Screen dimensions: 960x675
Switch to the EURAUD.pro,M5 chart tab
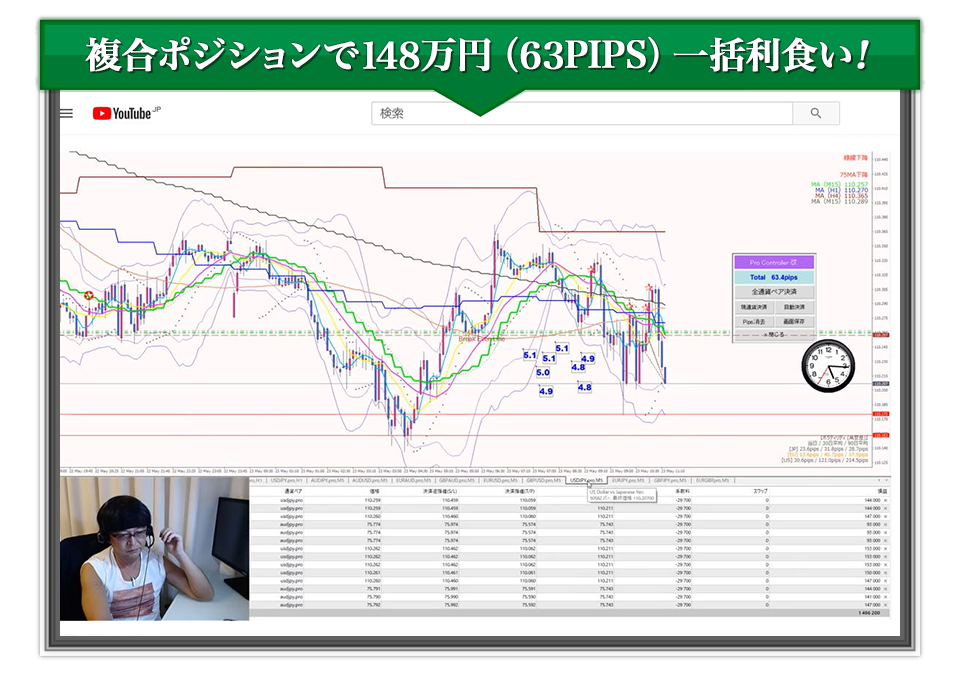[413, 480]
